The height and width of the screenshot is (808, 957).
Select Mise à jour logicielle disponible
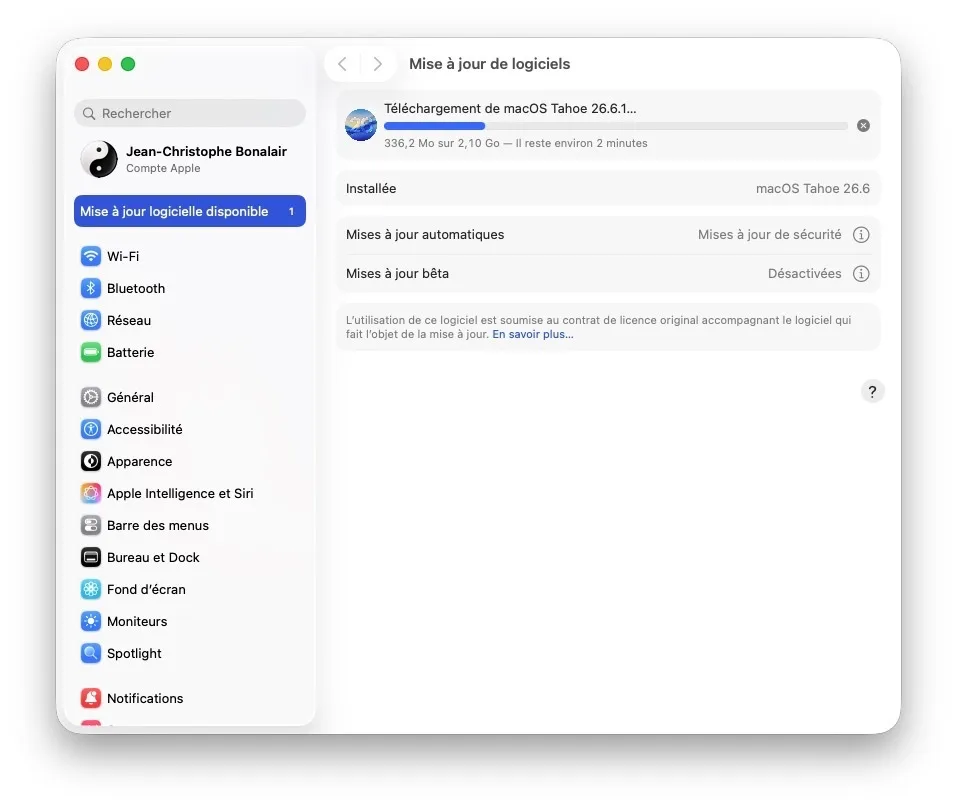(x=190, y=211)
